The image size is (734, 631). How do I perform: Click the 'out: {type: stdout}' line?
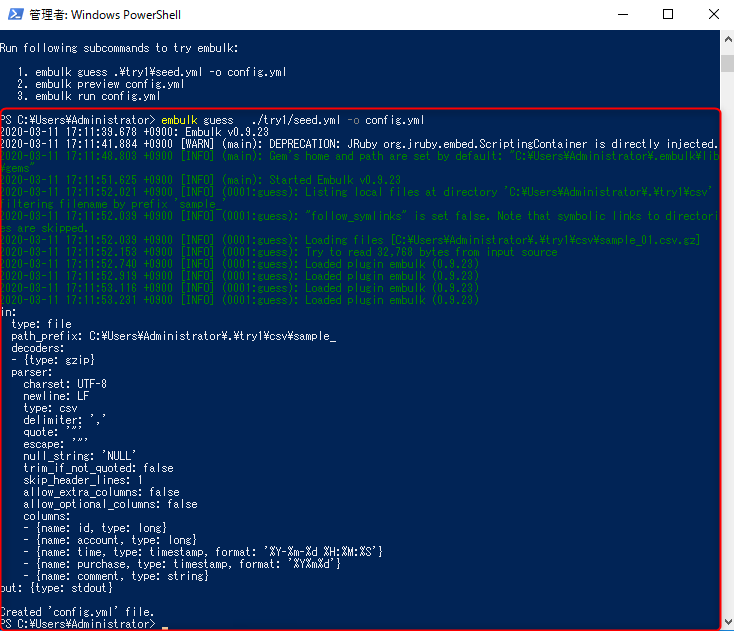[x=56, y=588]
